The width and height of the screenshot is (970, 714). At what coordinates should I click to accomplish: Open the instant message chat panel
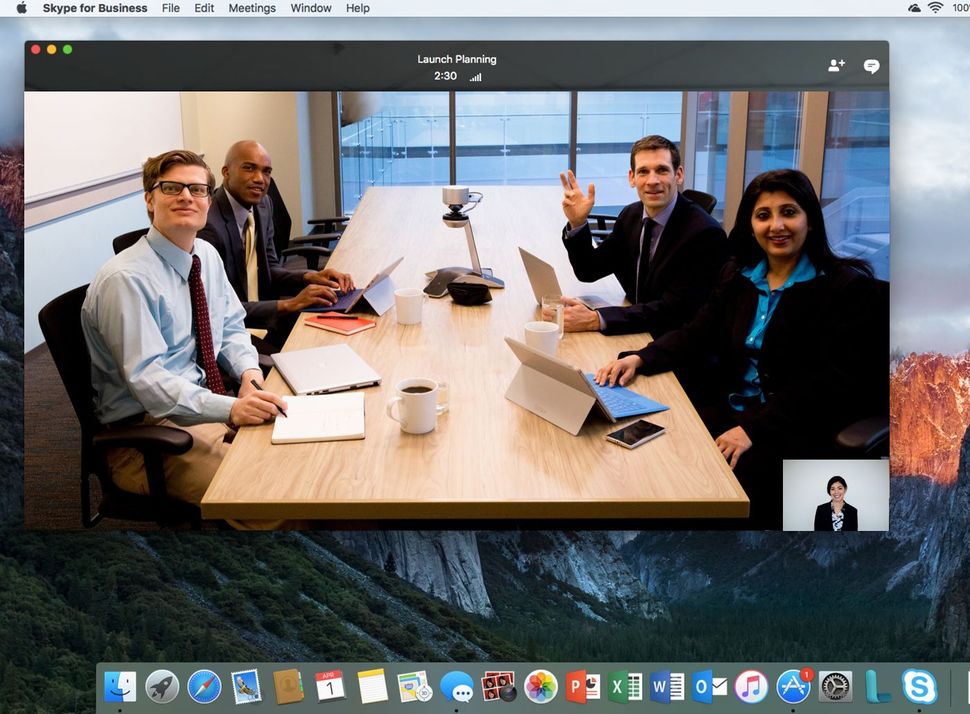(871, 65)
